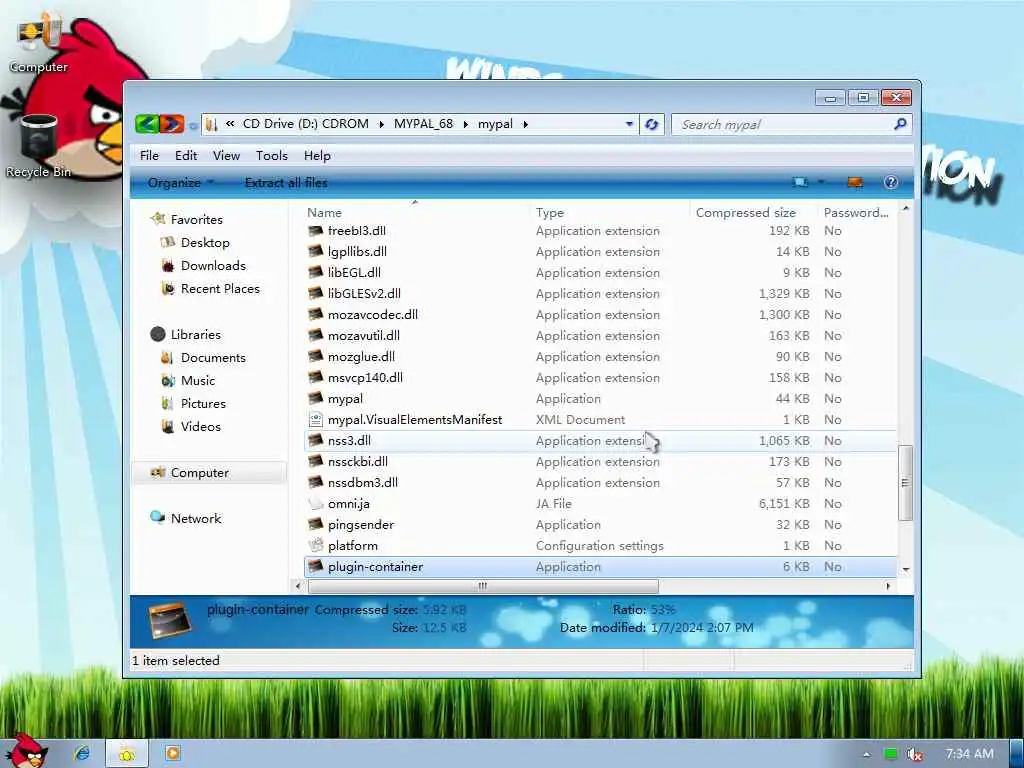Open the views dropdown arrow
This screenshot has width=1024, height=768.
click(x=821, y=182)
